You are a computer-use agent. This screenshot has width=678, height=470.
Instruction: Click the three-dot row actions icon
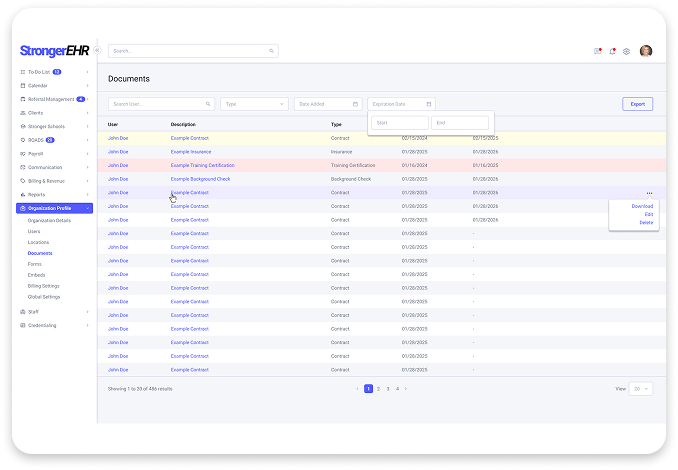pyautogui.click(x=649, y=192)
